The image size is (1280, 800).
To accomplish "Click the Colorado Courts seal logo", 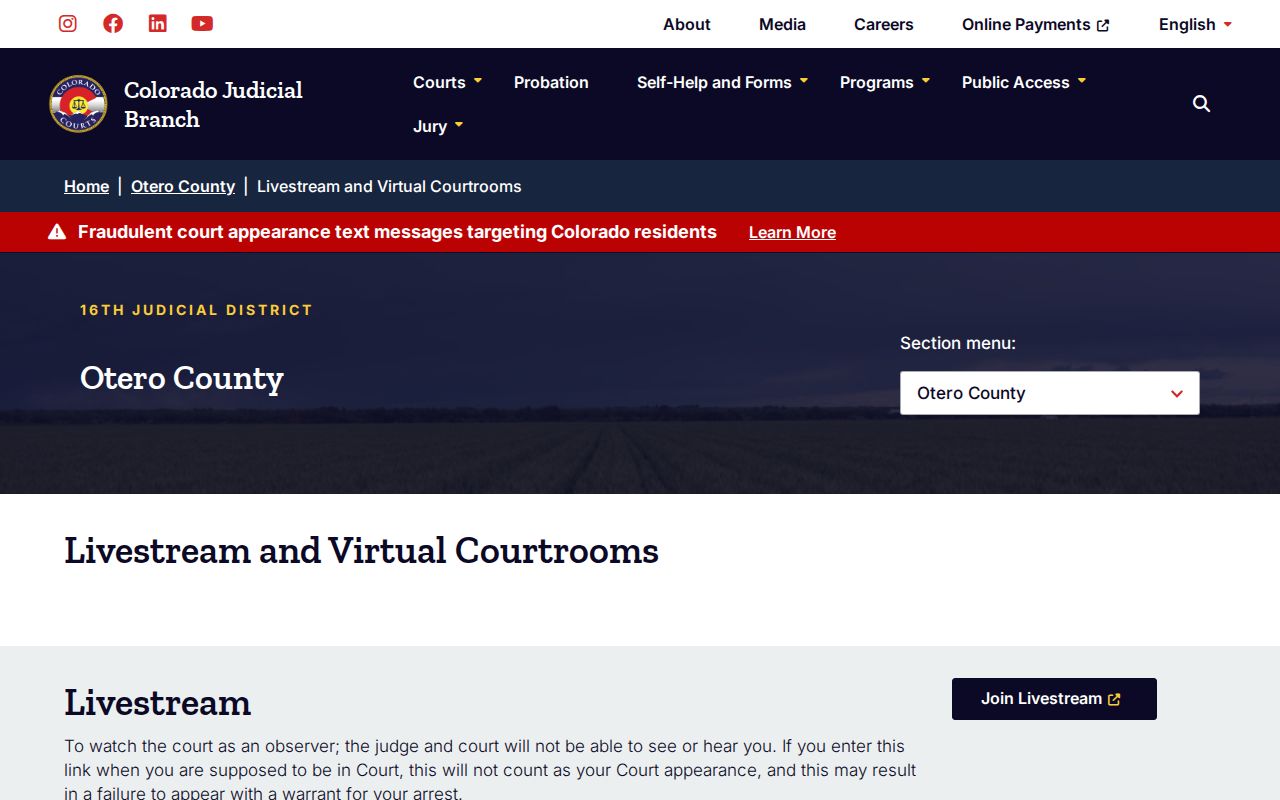I will coord(78,104).
